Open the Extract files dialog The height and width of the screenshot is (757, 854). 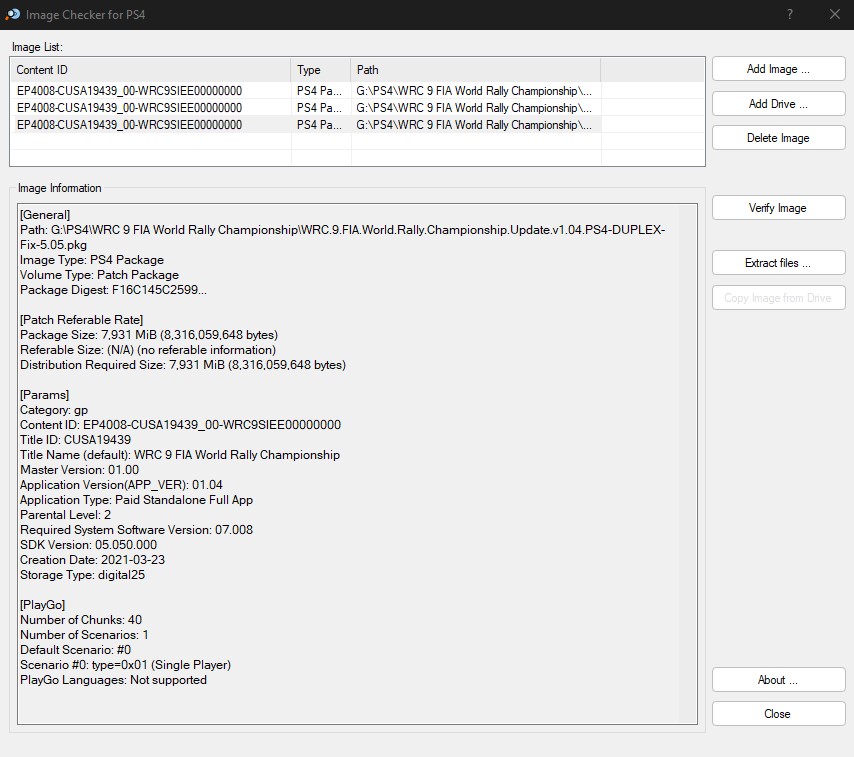coord(778,263)
